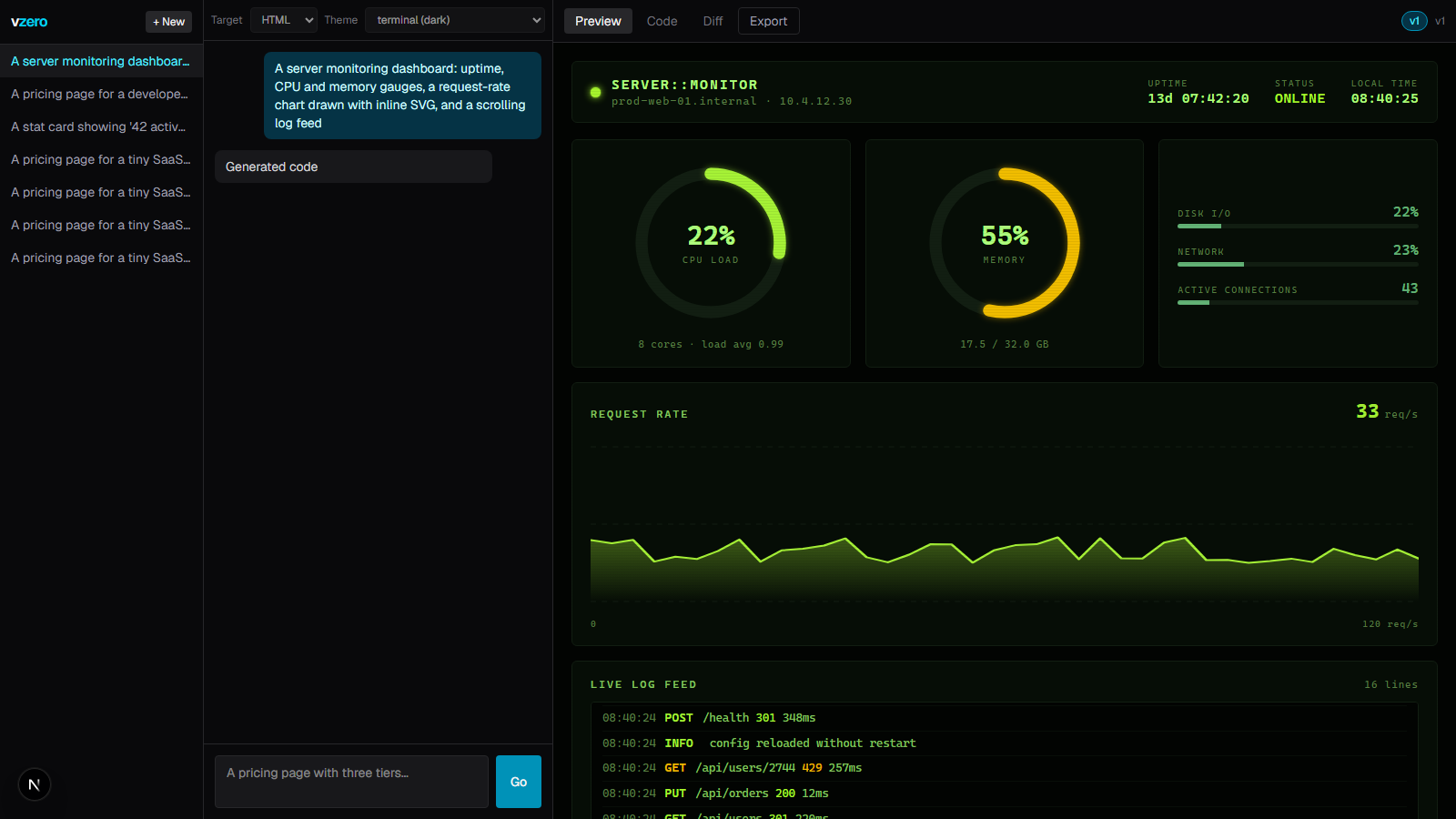Viewport: 1456px width, 819px height.
Task: Open the Generated code message
Action: coord(353,167)
